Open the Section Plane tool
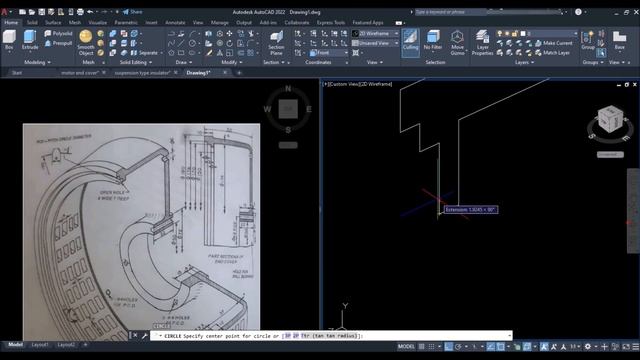Image resolution: width=640 pixels, height=360 pixels. click(x=276, y=43)
